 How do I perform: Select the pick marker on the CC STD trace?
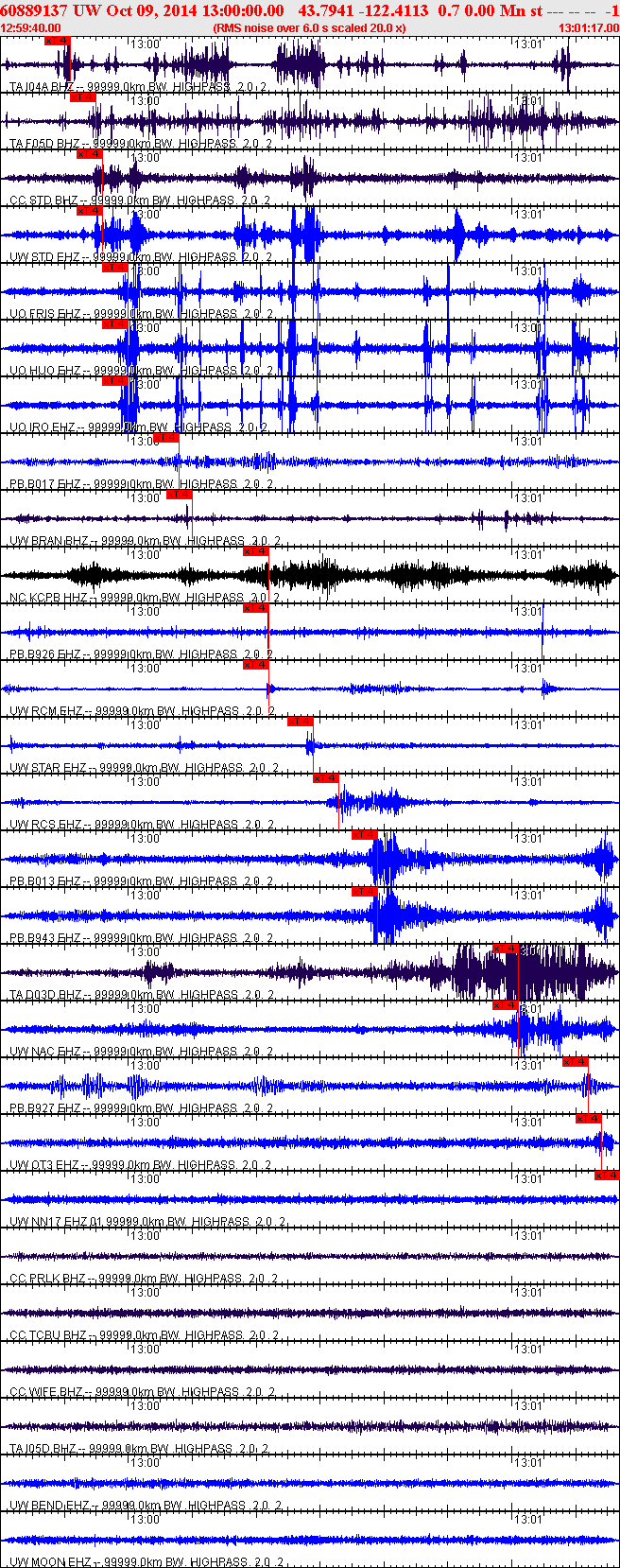click(x=90, y=154)
